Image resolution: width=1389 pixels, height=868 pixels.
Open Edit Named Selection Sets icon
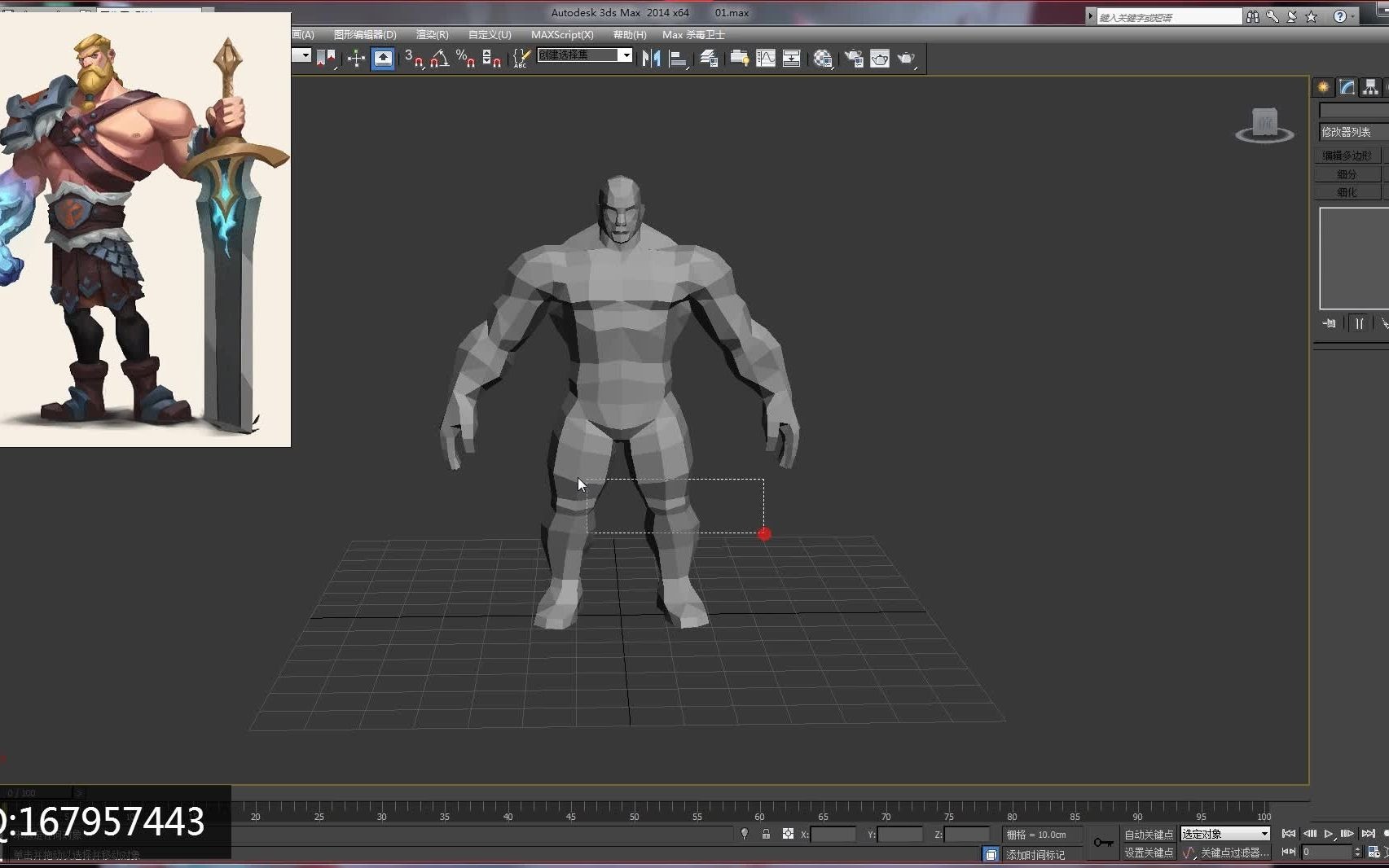(521, 58)
